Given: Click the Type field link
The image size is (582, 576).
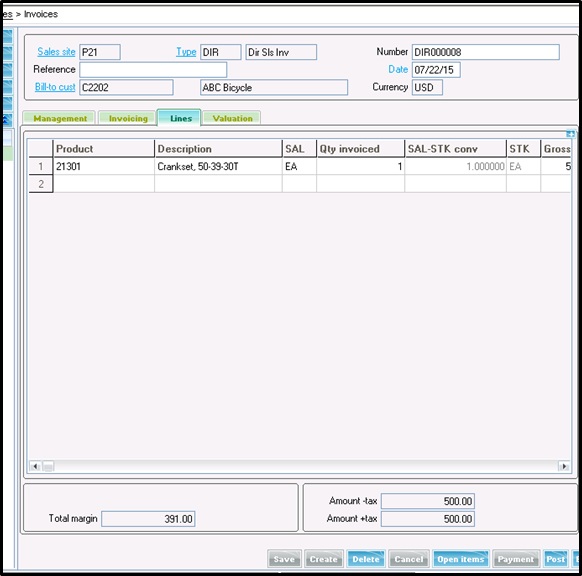Looking at the screenshot, I should point(186,52).
